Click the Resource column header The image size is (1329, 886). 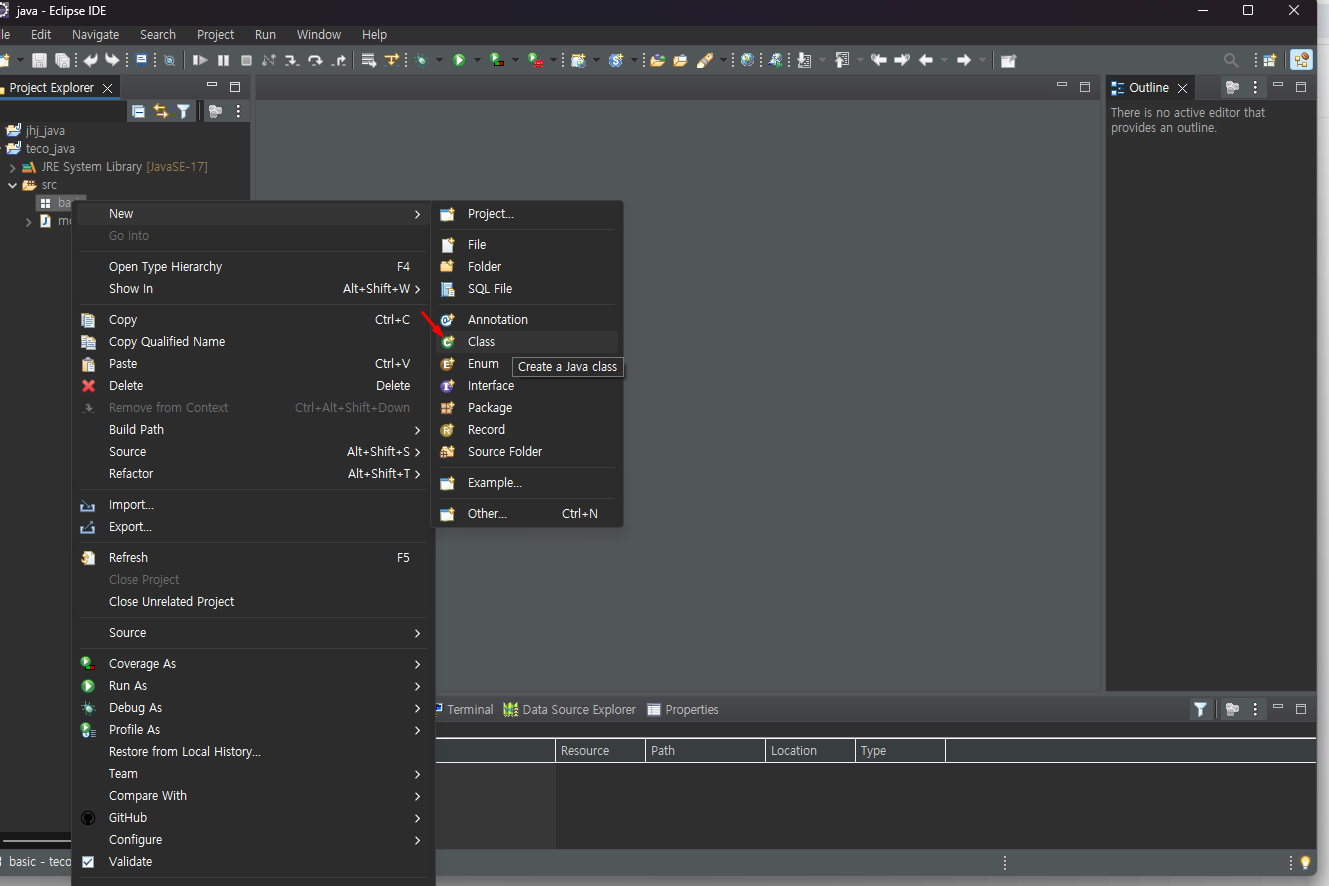click(x=600, y=751)
